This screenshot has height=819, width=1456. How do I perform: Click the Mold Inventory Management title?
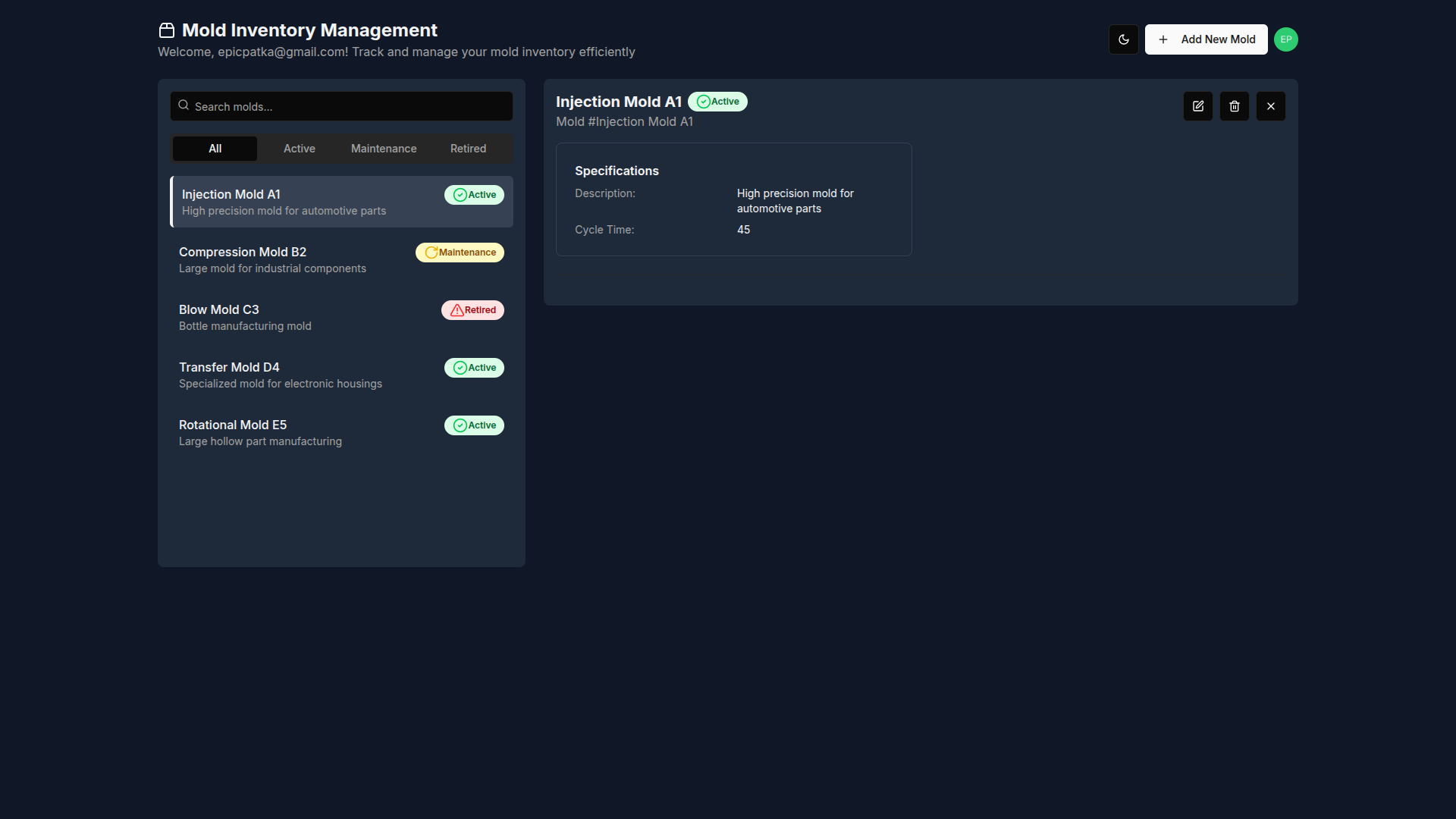pos(309,30)
